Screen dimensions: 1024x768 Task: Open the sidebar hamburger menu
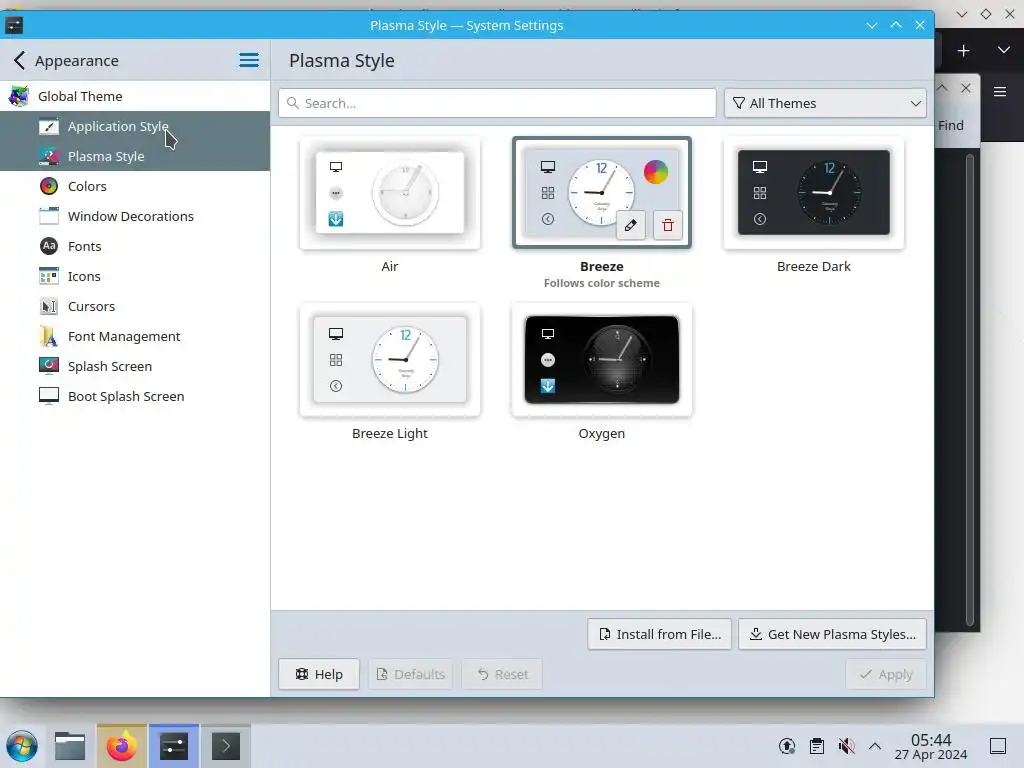(249, 61)
